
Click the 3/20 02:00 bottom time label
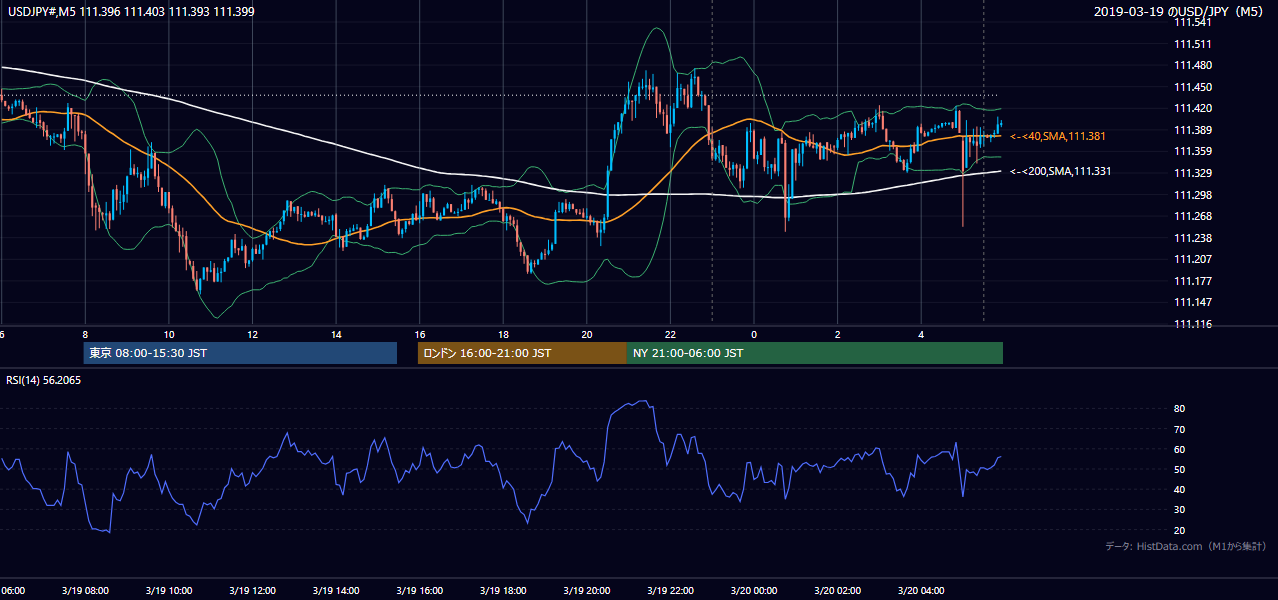[837, 591]
